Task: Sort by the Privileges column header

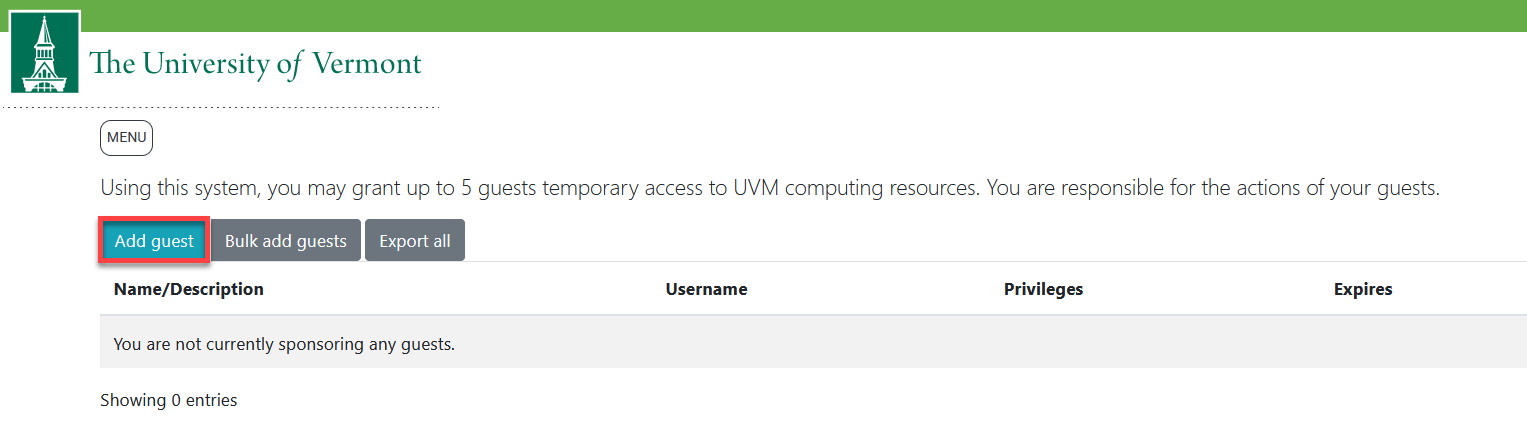Action: tap(1043, 289)
